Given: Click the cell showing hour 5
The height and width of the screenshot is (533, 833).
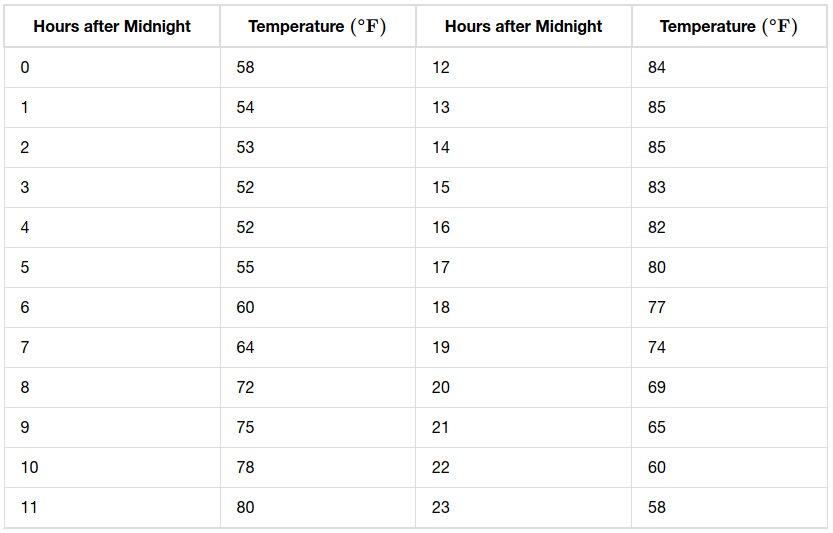Looking at the screenshot, I should (x=112, y=267).
